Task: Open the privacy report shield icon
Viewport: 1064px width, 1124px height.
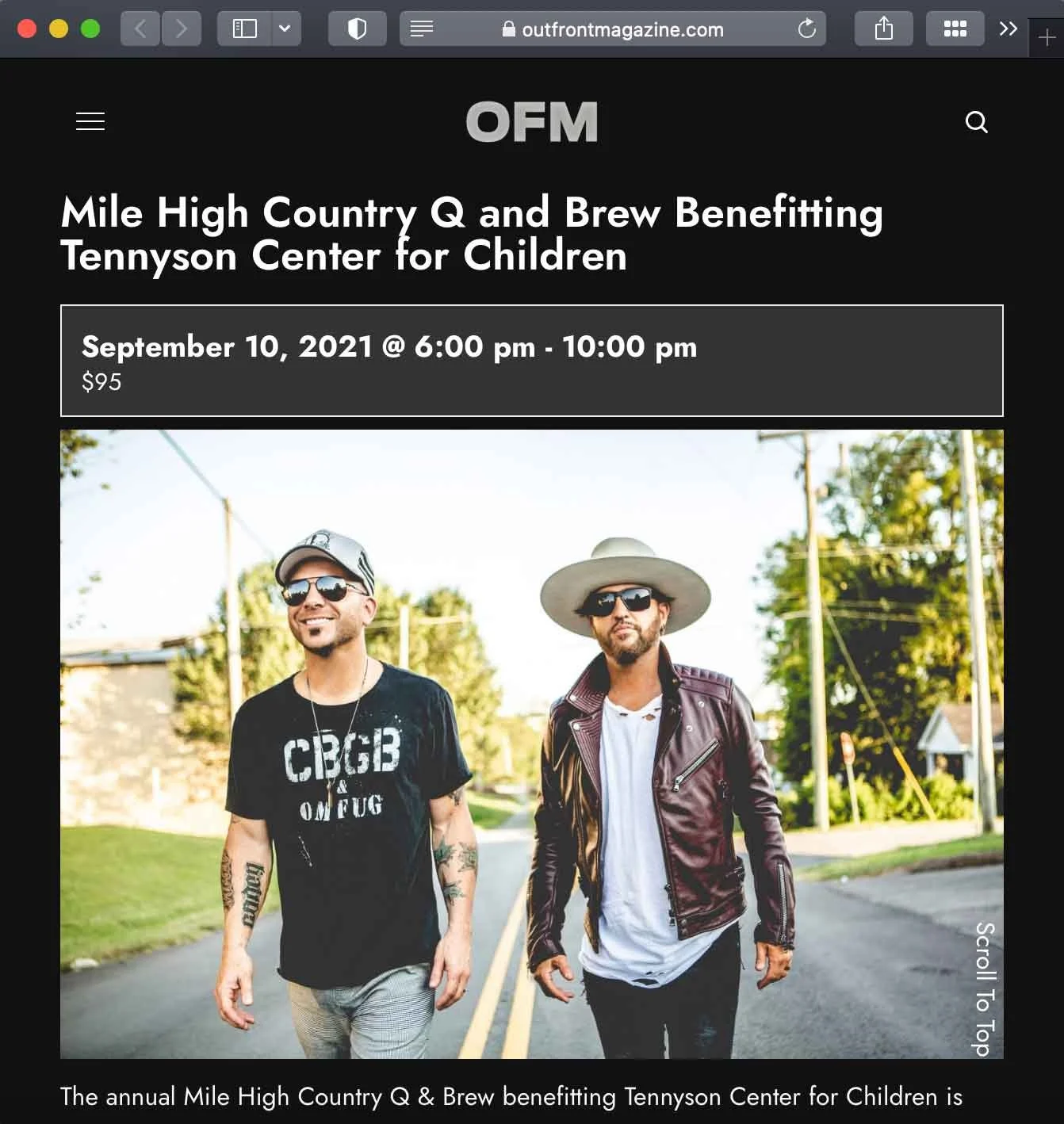Action: click(x=357, y=29)
